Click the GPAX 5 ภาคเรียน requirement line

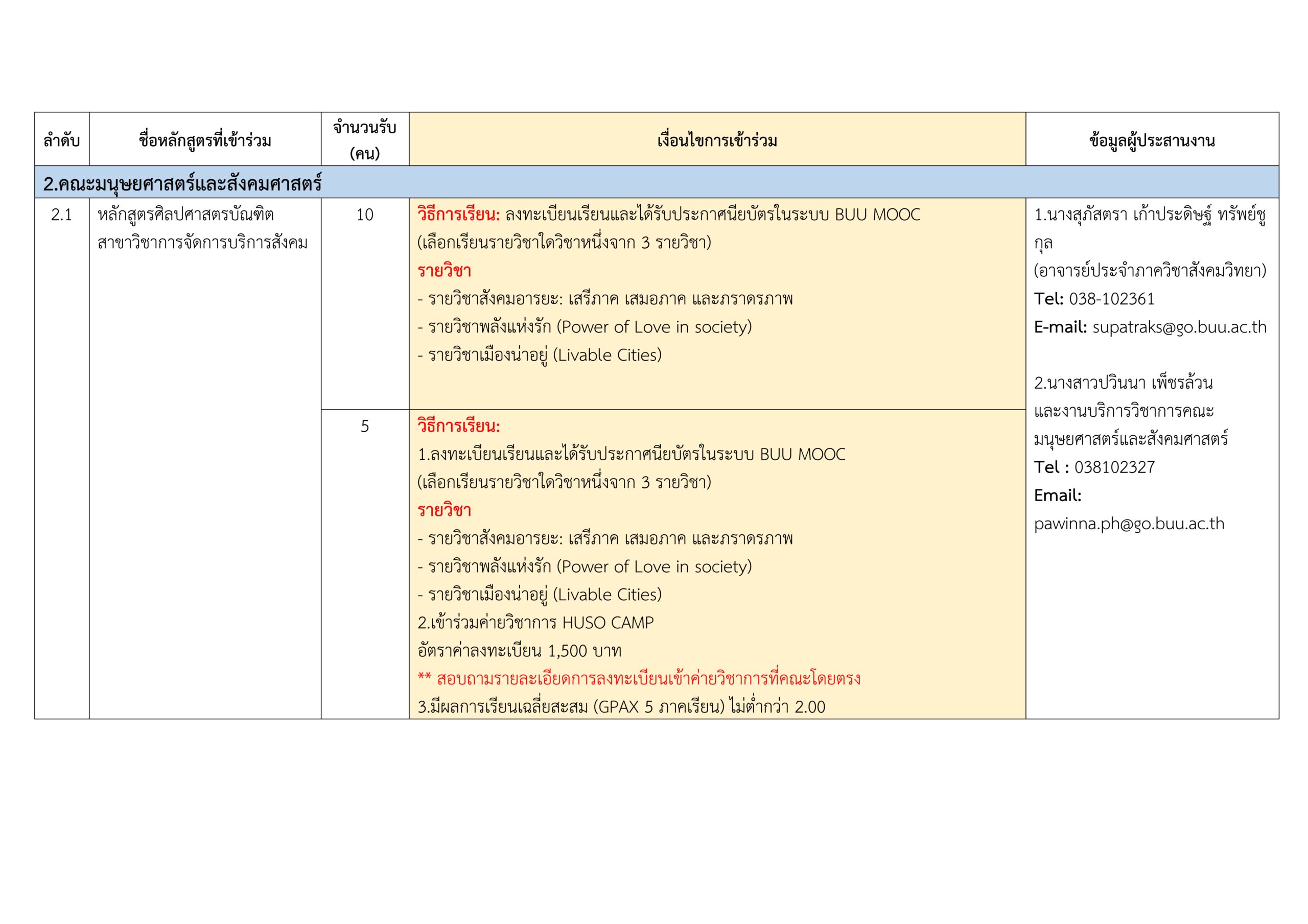coord(621,707)
